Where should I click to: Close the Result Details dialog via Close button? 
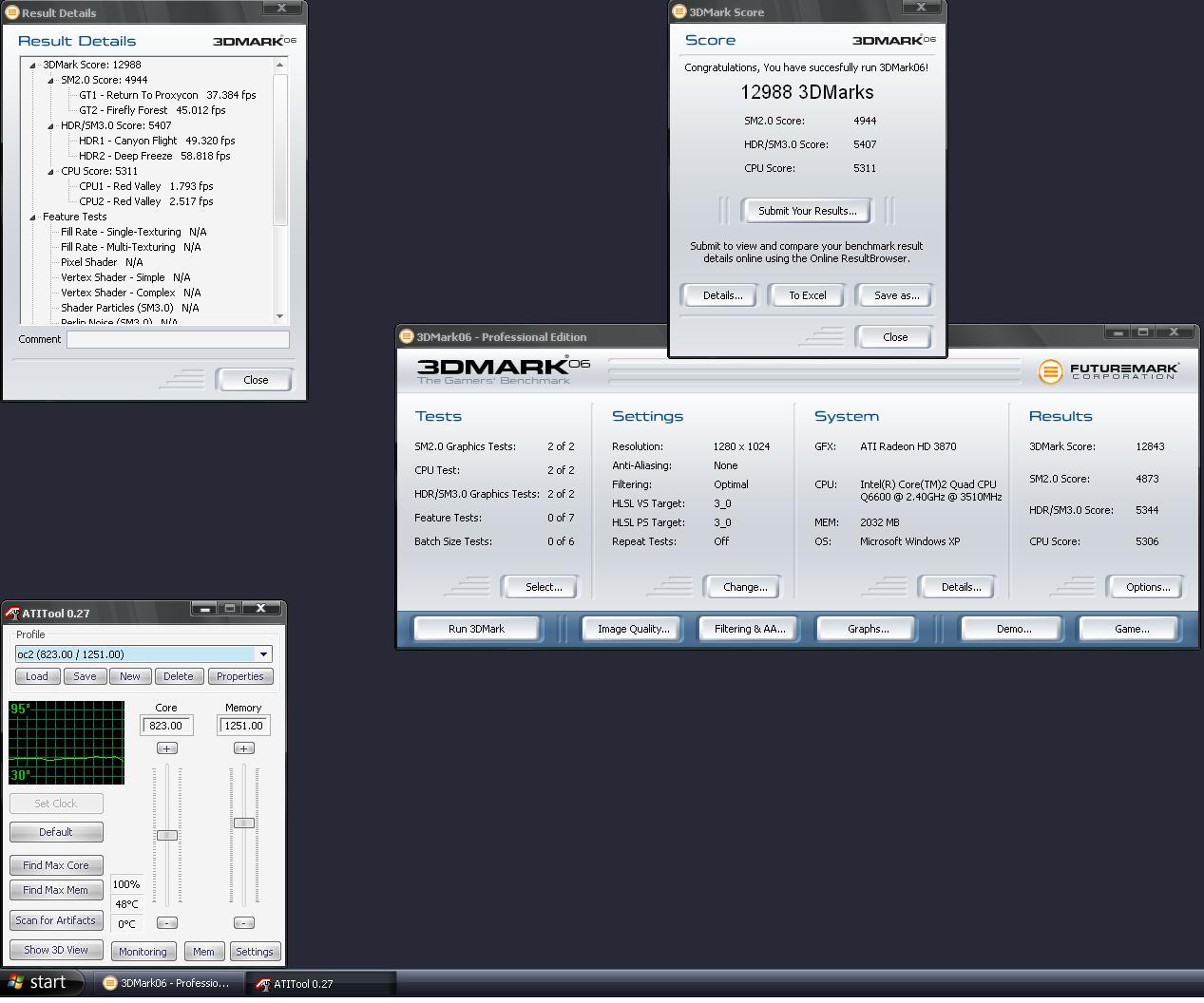[x=256, y=380]
